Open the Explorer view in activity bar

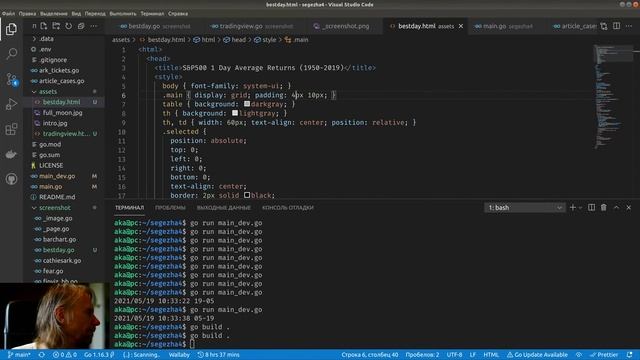11,29
